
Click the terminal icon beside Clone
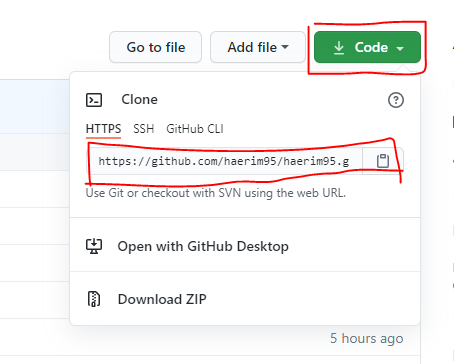pyautogui.click(x=94, y=100)
